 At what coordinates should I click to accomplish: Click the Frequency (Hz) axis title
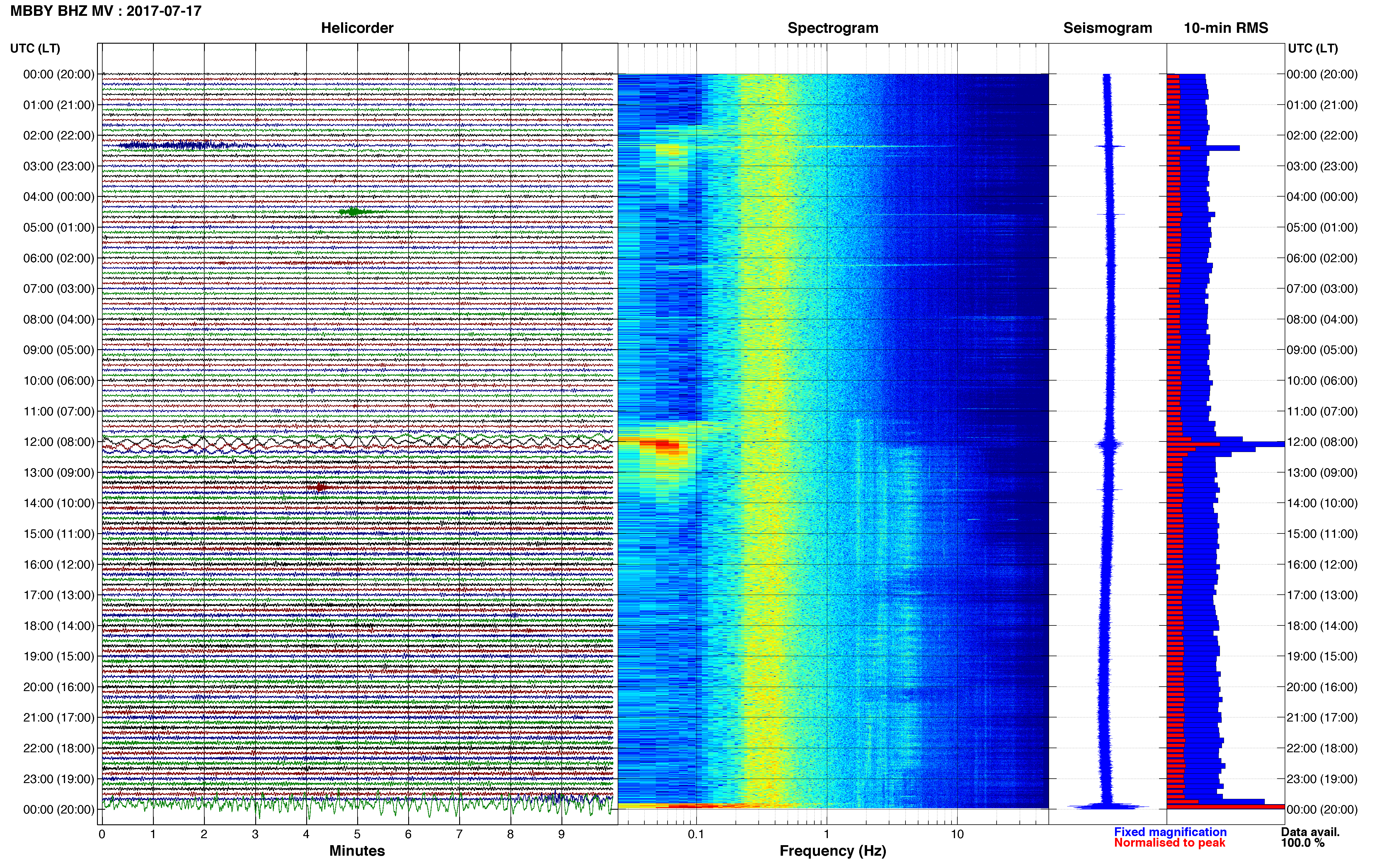tap(833, 851)
